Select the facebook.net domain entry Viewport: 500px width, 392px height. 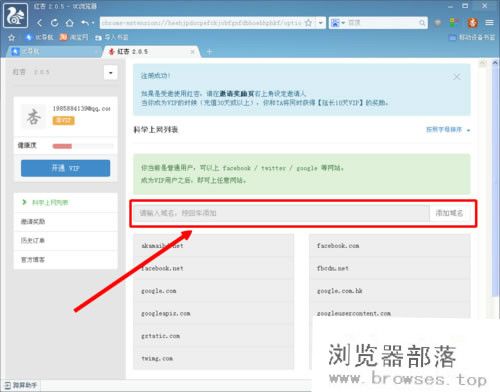(x=214, y=268)
